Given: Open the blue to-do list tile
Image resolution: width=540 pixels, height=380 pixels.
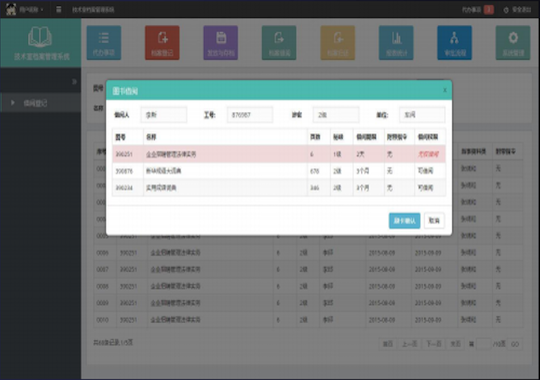Looking at the screenshot, I should tap(104, 43).
